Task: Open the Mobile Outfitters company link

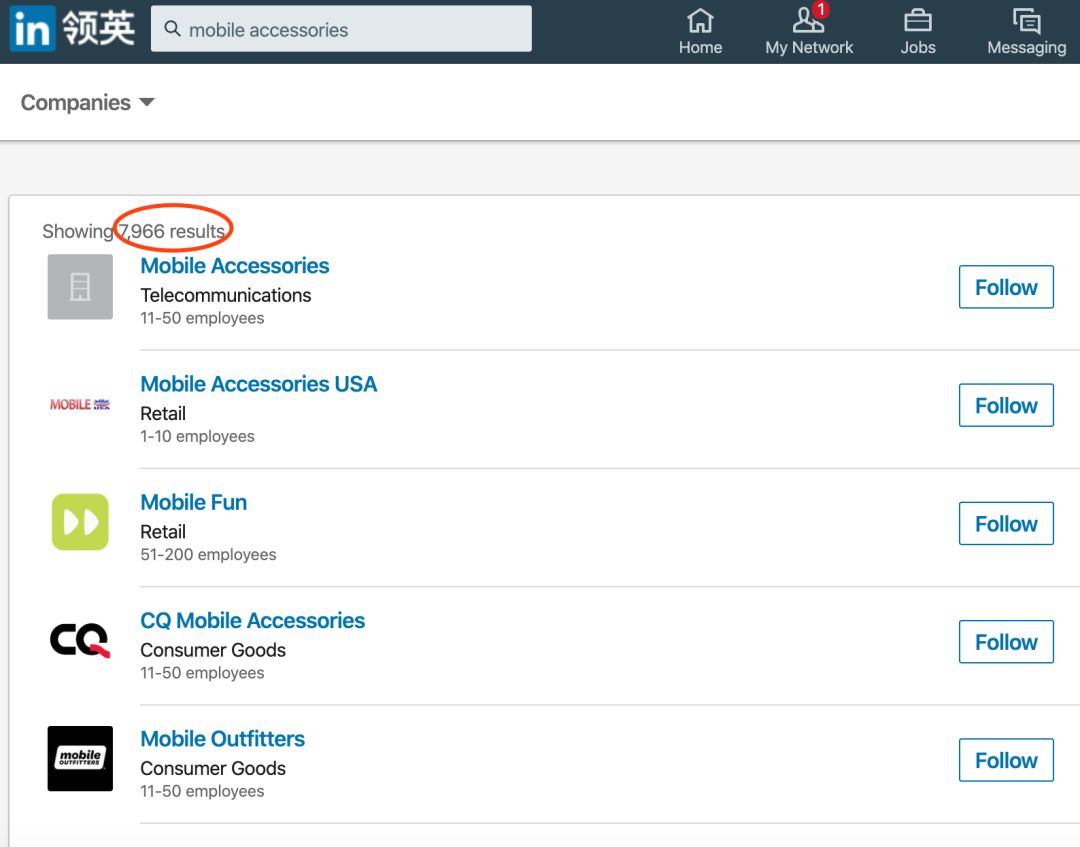Action: (222, 739)
